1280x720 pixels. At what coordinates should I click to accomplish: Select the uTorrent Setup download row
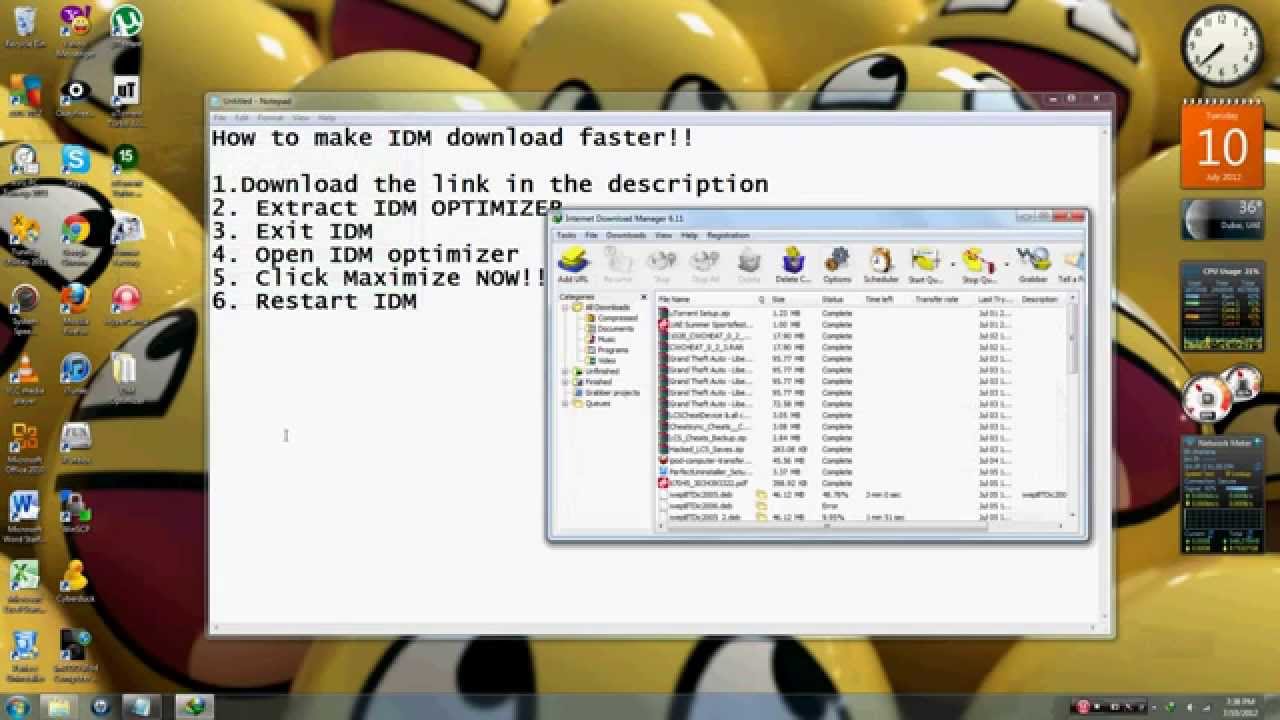click(x=862, y=313)
